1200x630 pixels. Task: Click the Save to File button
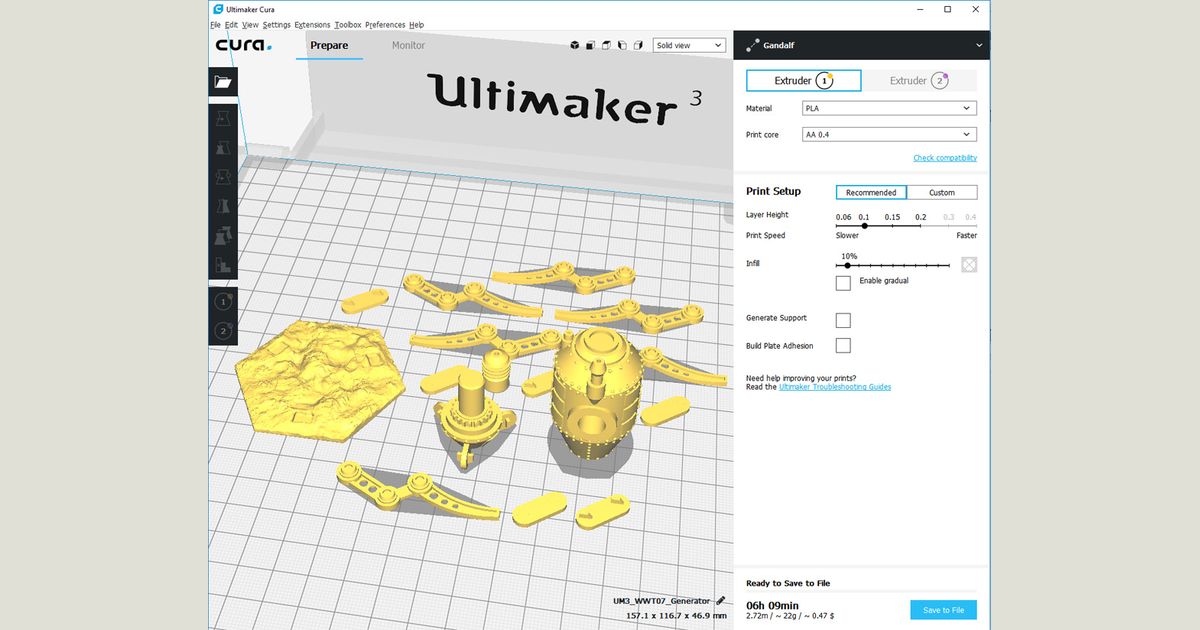coord(943,610)
